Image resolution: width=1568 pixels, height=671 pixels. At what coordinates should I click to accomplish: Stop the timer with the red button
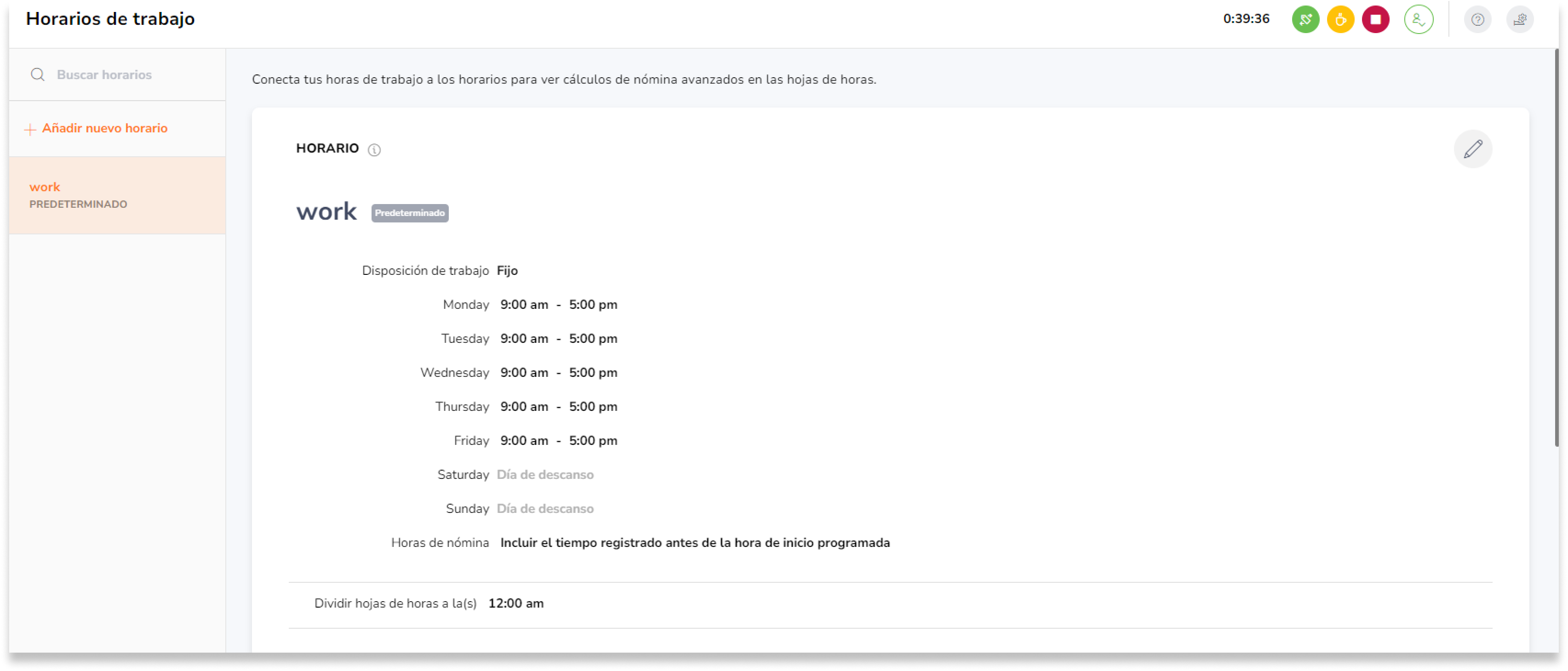pos(1375,19)
